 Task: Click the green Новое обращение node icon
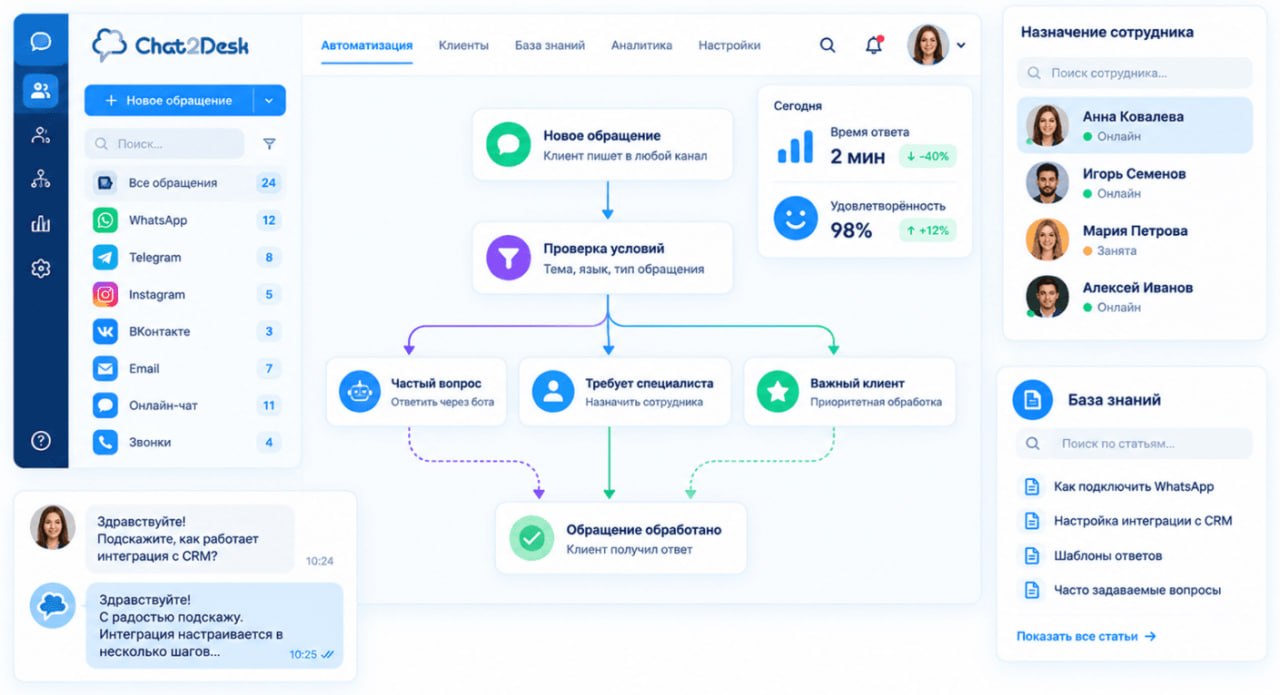point(508,144)
